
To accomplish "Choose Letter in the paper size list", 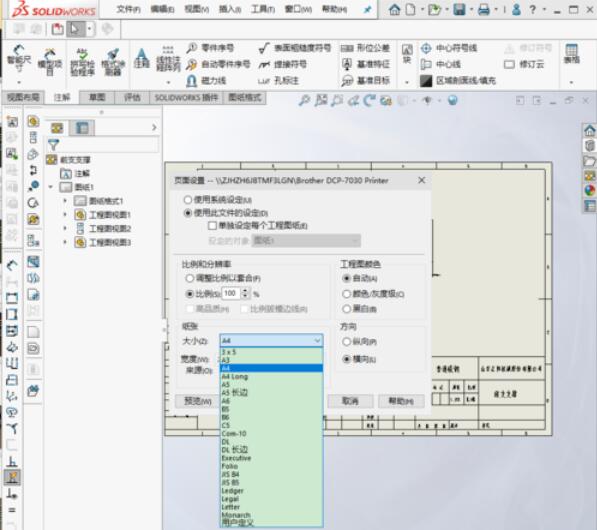I will pos(271,507).
